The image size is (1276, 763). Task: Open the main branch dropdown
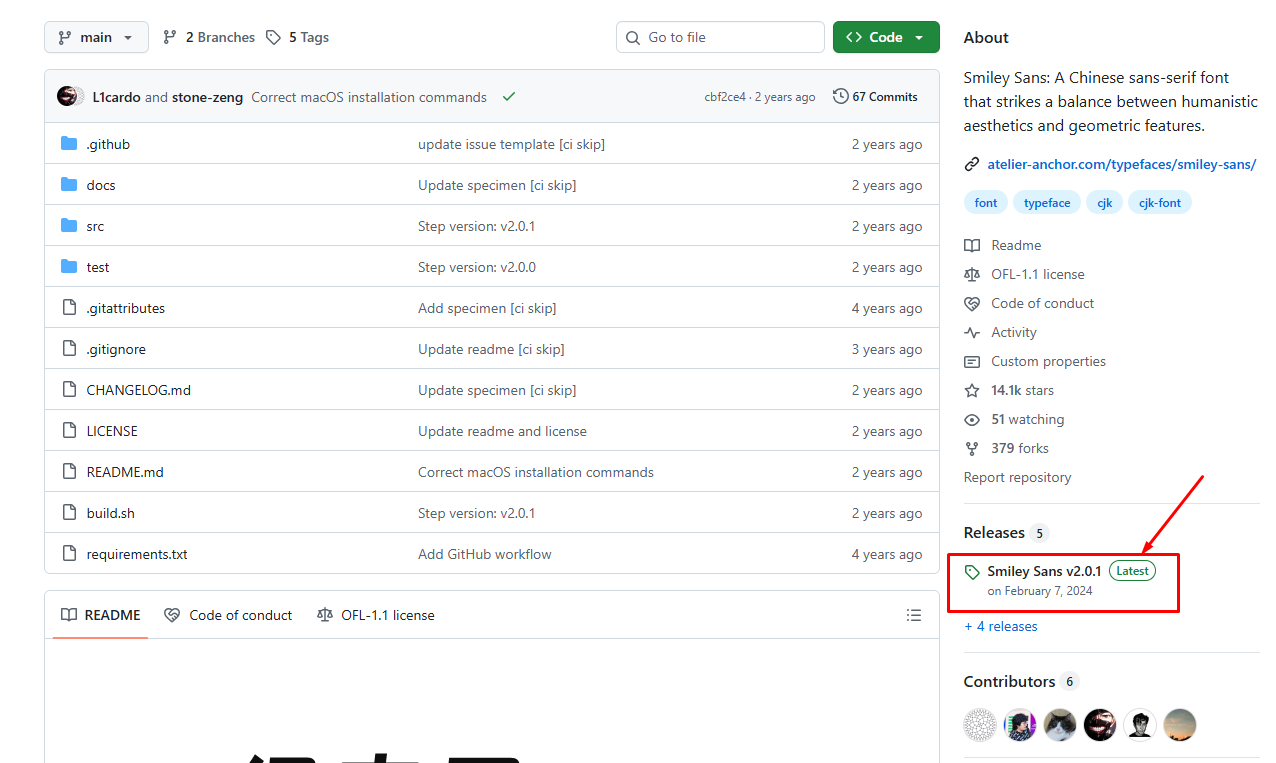click(96, 37)
